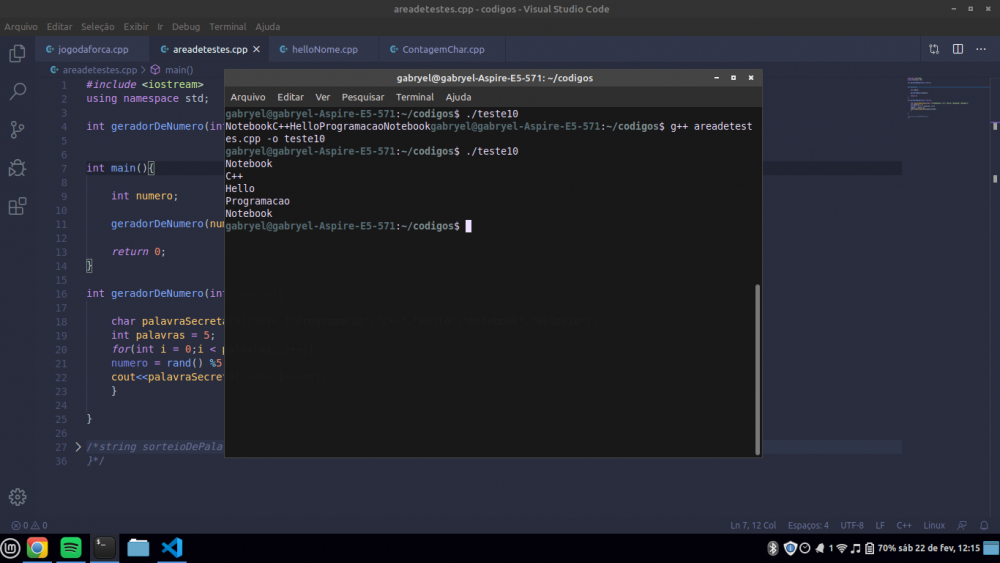Click the clock-shaped icon in the system tray
Viewport: 1000px width, 563px height.
(805, 548)
